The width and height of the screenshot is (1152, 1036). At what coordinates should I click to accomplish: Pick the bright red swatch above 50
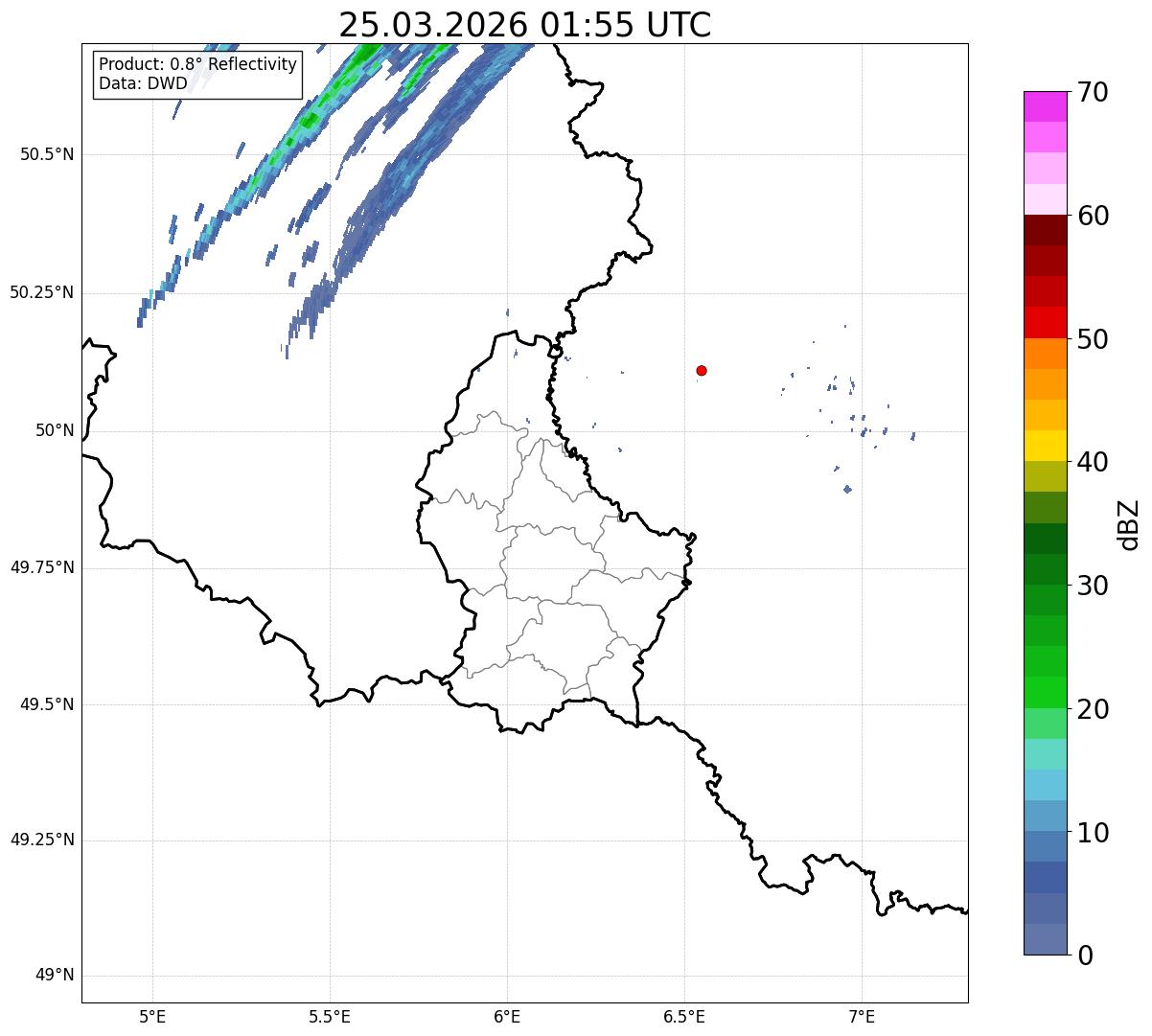tap(1045, 323)
